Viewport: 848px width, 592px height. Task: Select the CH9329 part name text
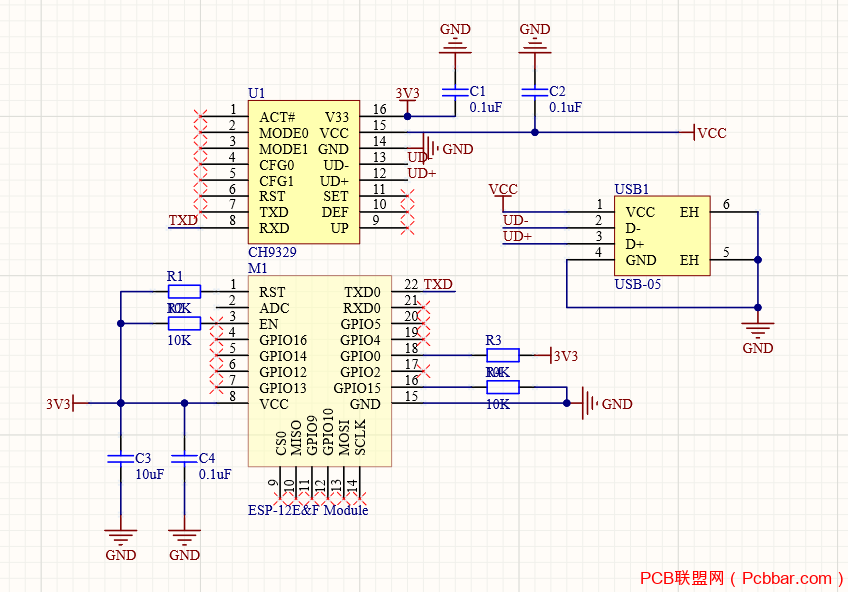(272, 252)
